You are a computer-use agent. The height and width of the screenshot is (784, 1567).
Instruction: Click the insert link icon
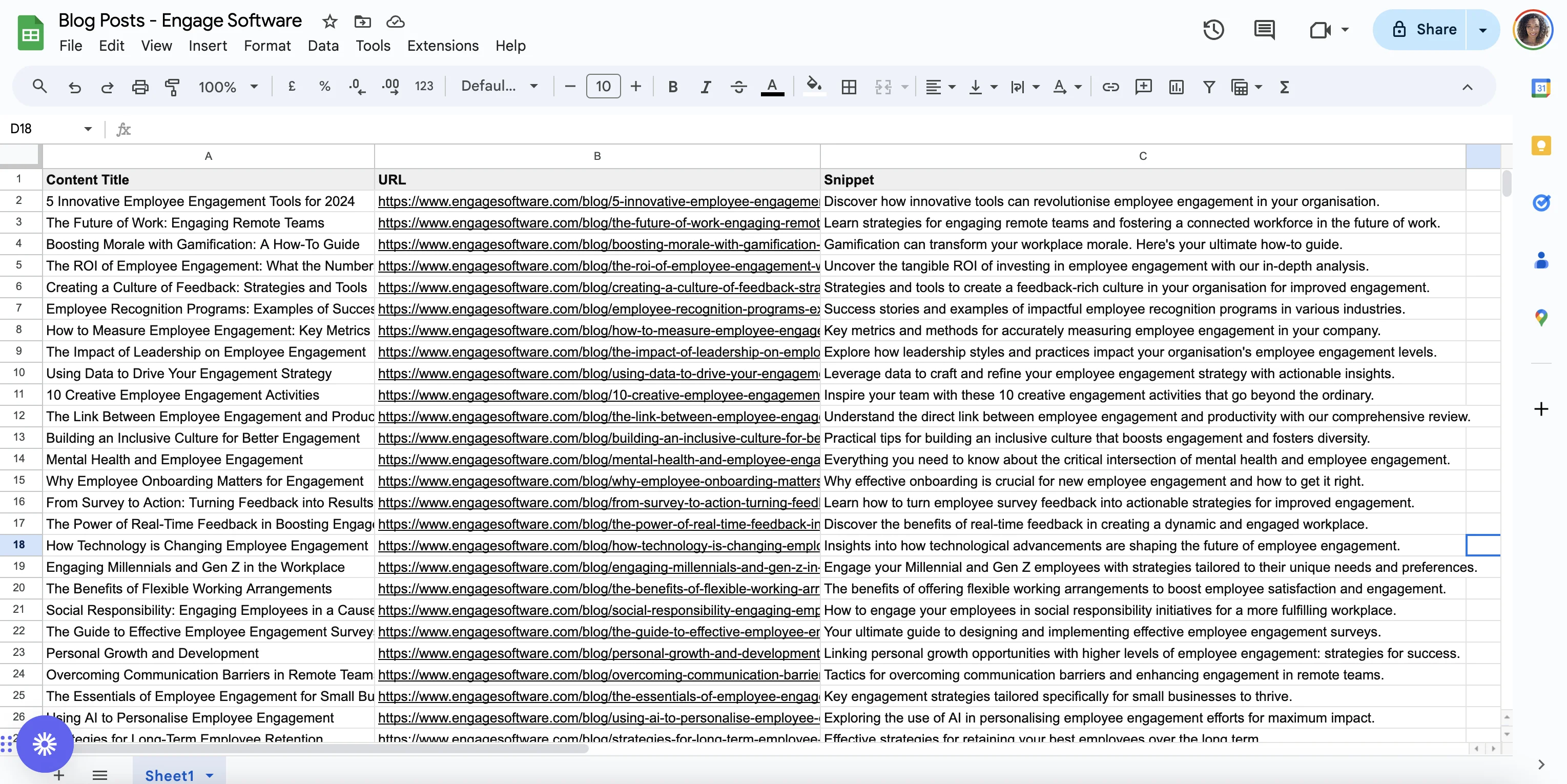pos(1110,87)
